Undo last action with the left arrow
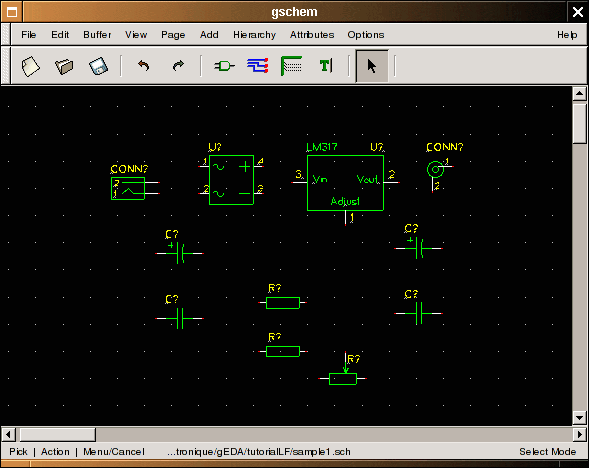This screenshot has height=468, width=589. pyautogui.click(x=143, y=66)
